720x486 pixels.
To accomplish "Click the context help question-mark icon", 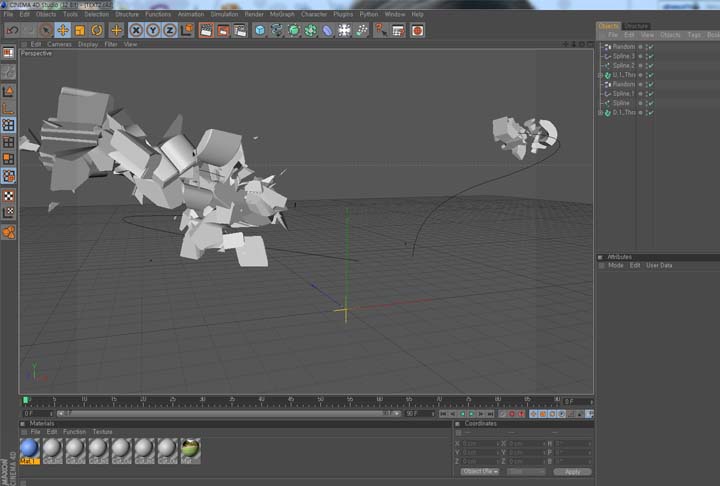I will click(381, 30).
